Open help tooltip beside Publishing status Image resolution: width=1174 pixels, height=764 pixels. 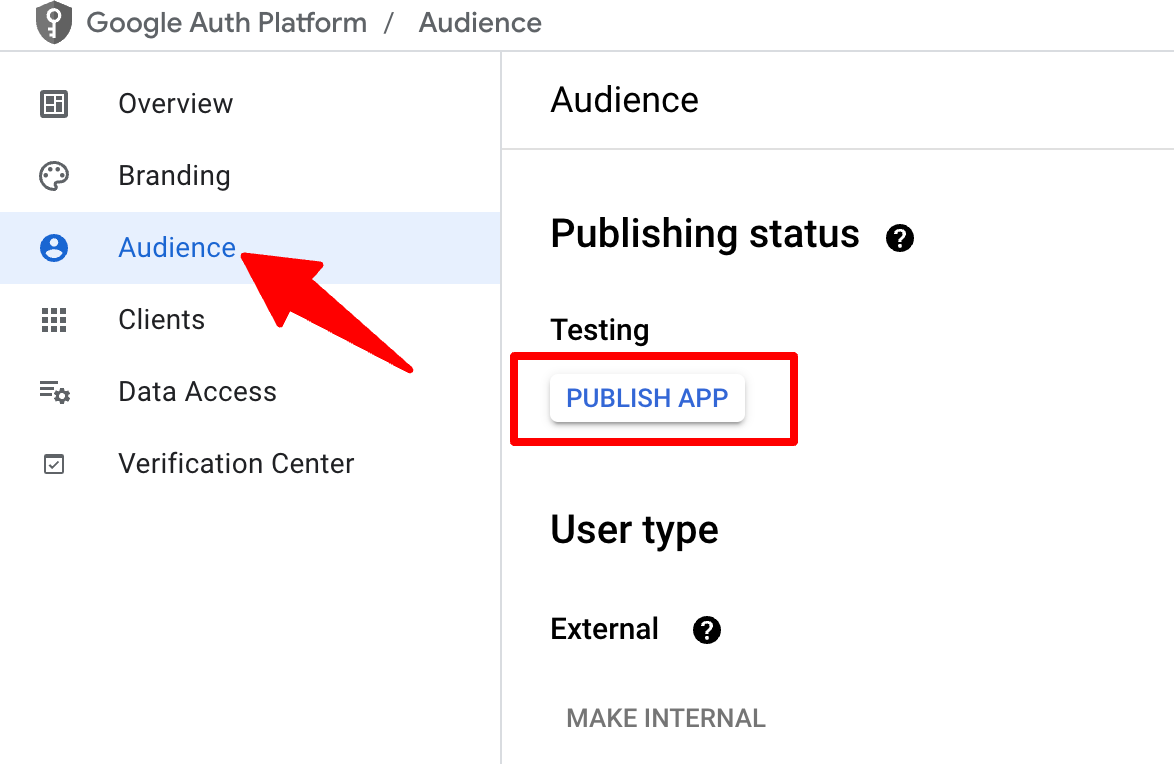(x=900, y=238)
